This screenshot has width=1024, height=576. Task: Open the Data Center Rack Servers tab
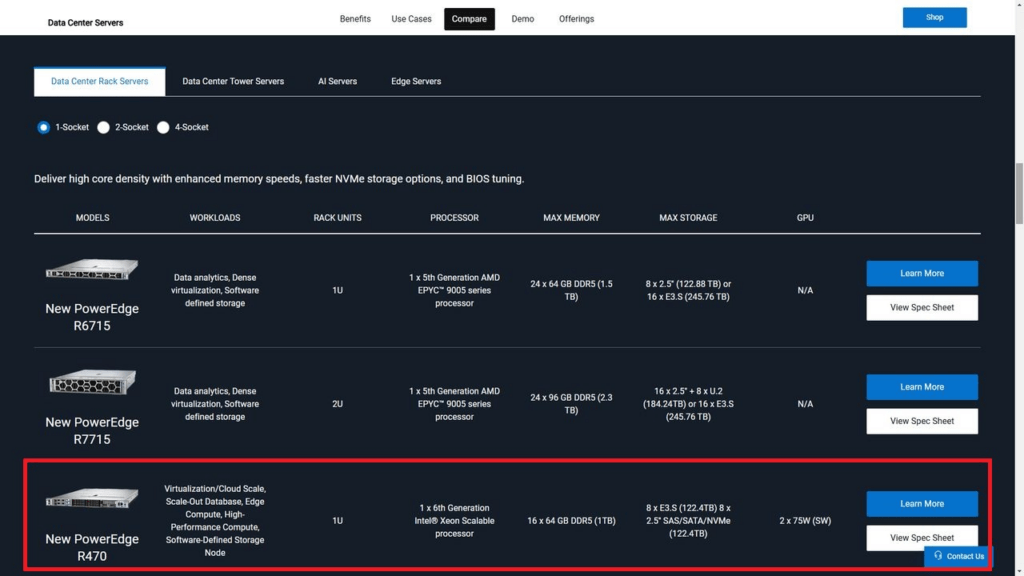pyautogui.click(x=99, y=82)
